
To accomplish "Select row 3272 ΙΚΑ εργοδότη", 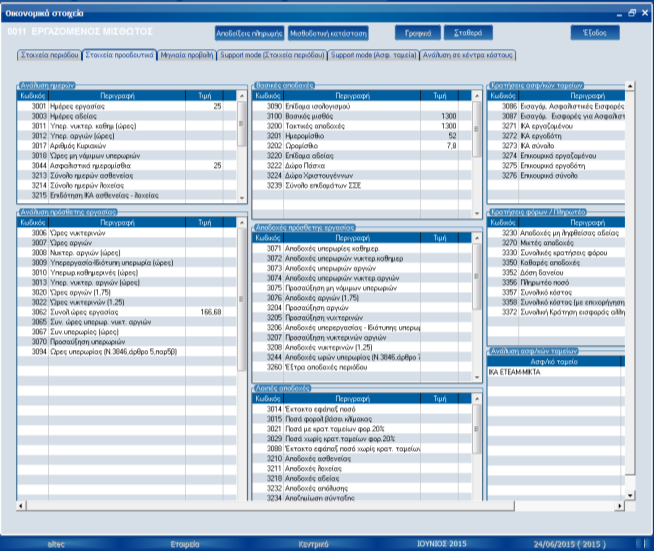I will click(556, 136).
